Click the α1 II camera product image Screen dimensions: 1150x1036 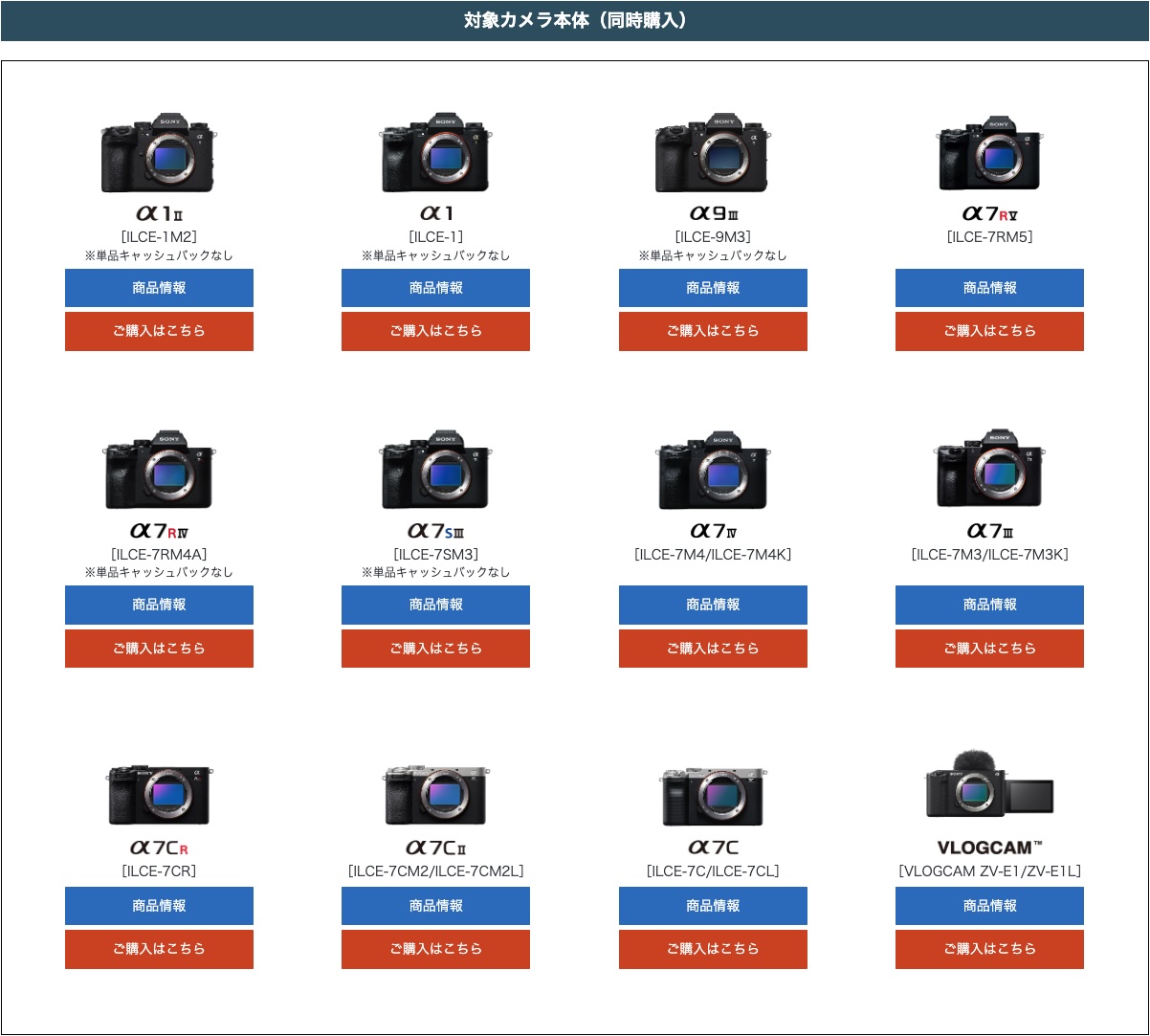coord(159,153)
